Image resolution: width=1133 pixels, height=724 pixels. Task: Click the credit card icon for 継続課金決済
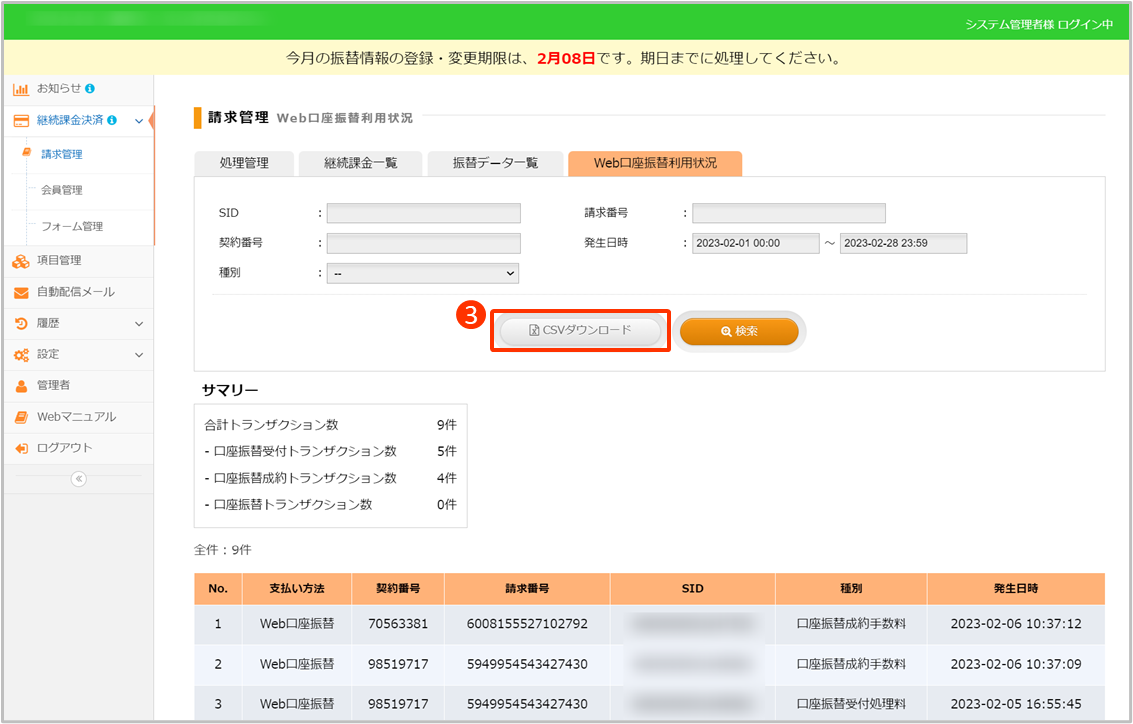[x=20, y=121]
